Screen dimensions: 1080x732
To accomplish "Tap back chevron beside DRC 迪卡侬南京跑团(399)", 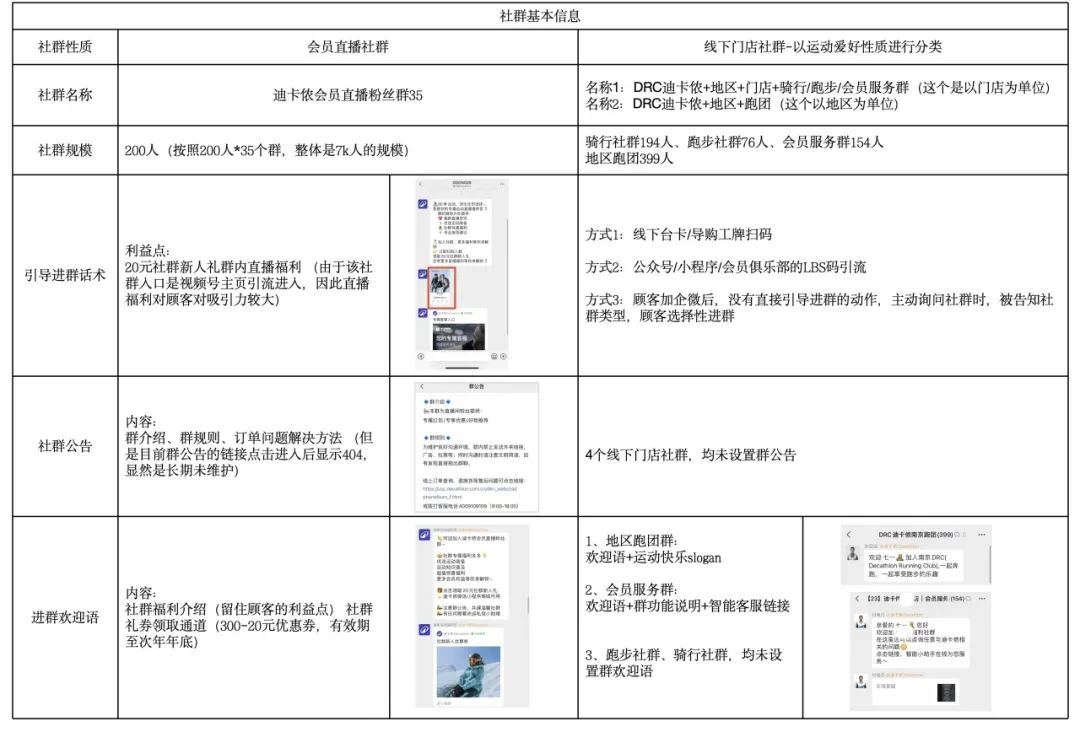I will pyautogui.click(x=849, y=534).
